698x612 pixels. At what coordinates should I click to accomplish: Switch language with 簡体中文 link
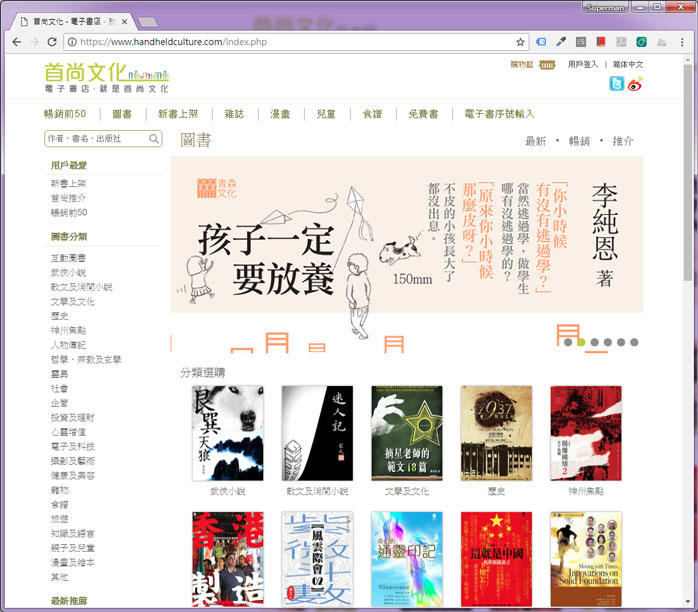pos(628,65)
